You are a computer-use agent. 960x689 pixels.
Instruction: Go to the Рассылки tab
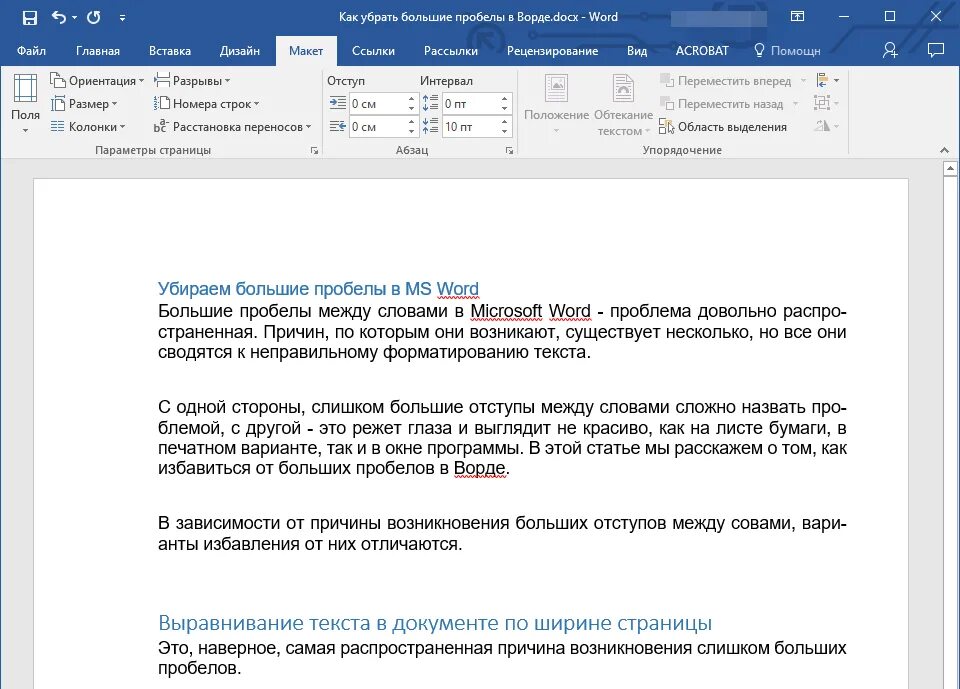pos(451,51)
